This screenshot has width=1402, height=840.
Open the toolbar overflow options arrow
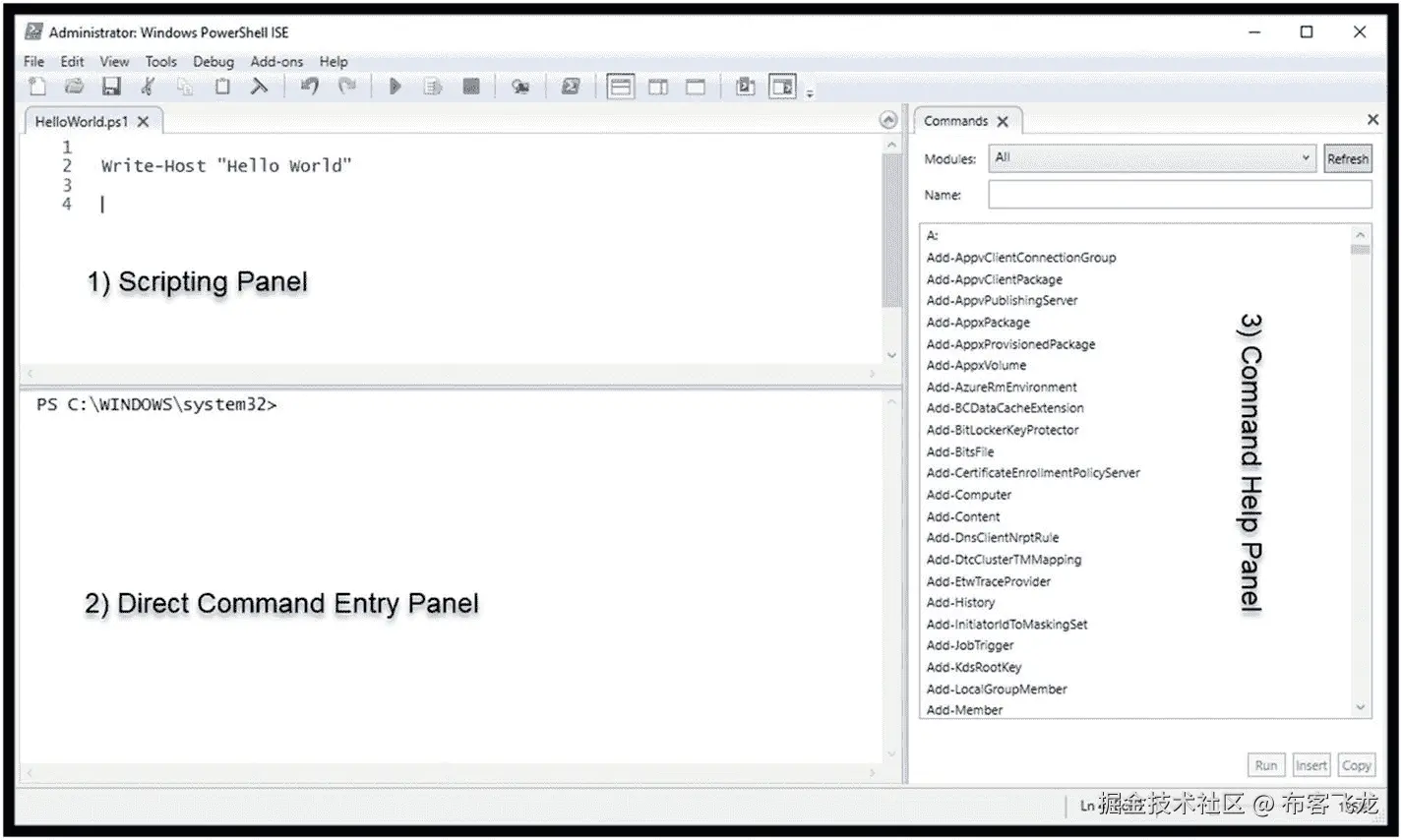(810, 93)
